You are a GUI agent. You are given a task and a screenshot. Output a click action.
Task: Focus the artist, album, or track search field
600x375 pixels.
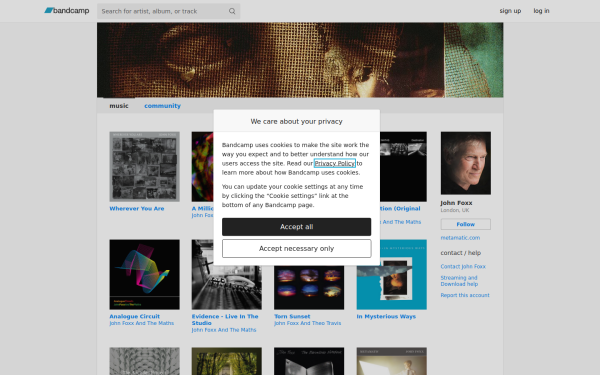168,11
